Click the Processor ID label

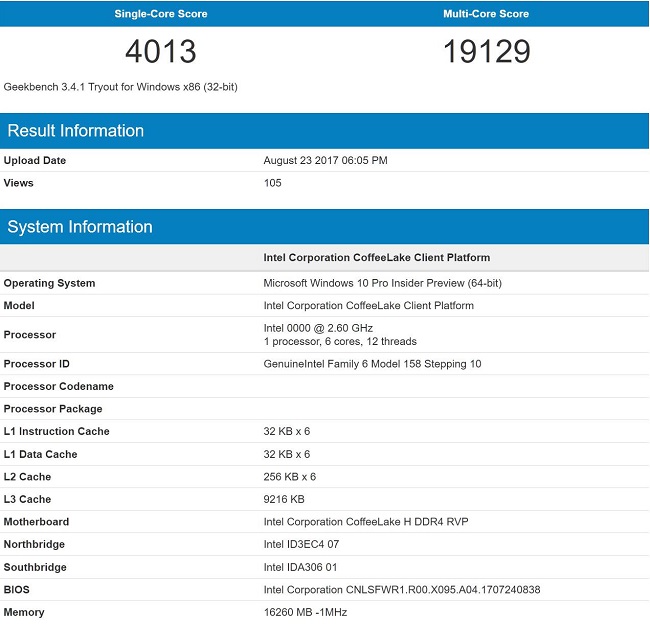[x=36, y=364]
